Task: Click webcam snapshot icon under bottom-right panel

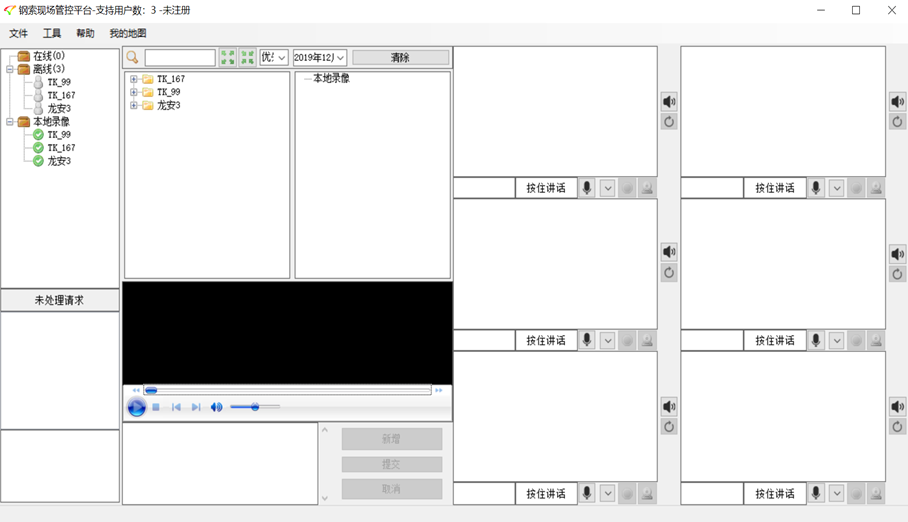Action: (876, 493)
